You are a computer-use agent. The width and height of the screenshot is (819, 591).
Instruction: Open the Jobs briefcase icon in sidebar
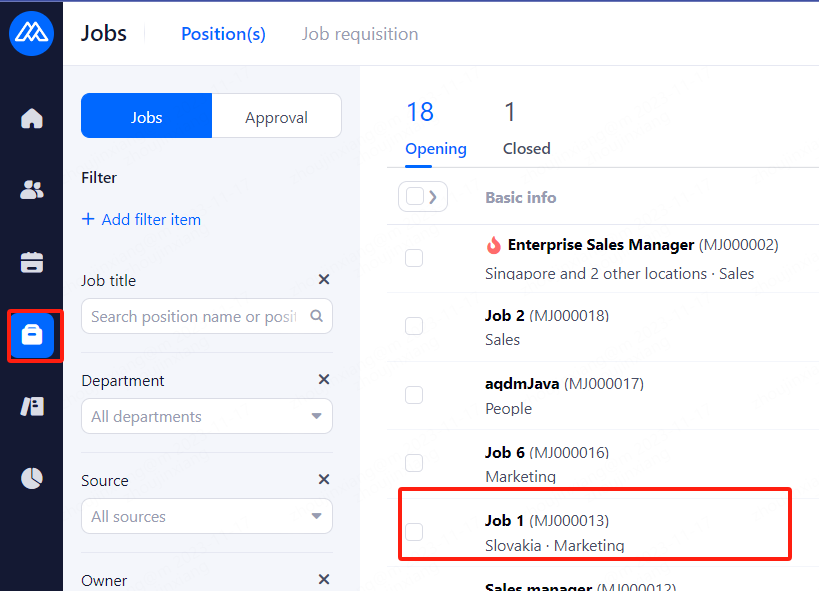pyautogui.click(x=32, y=335)
